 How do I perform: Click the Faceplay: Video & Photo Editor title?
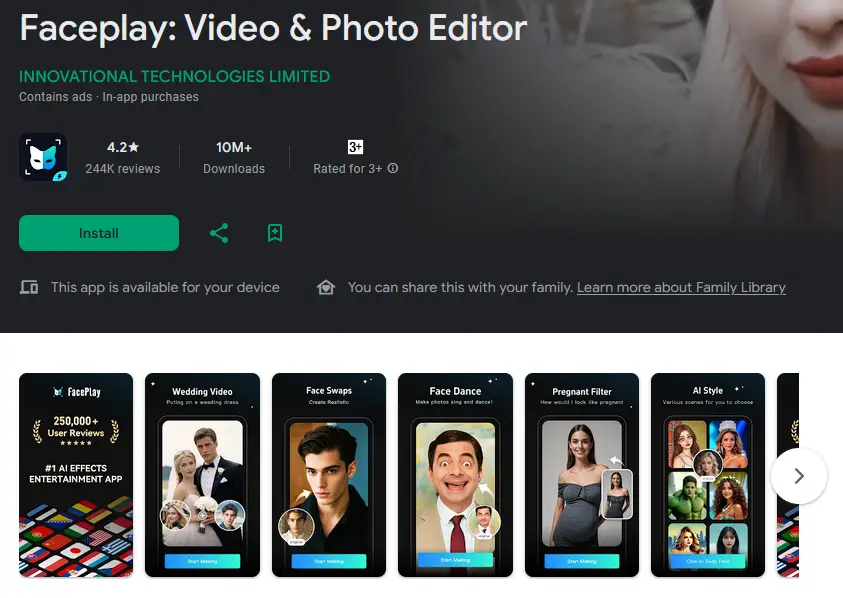(x=273, y=27)
